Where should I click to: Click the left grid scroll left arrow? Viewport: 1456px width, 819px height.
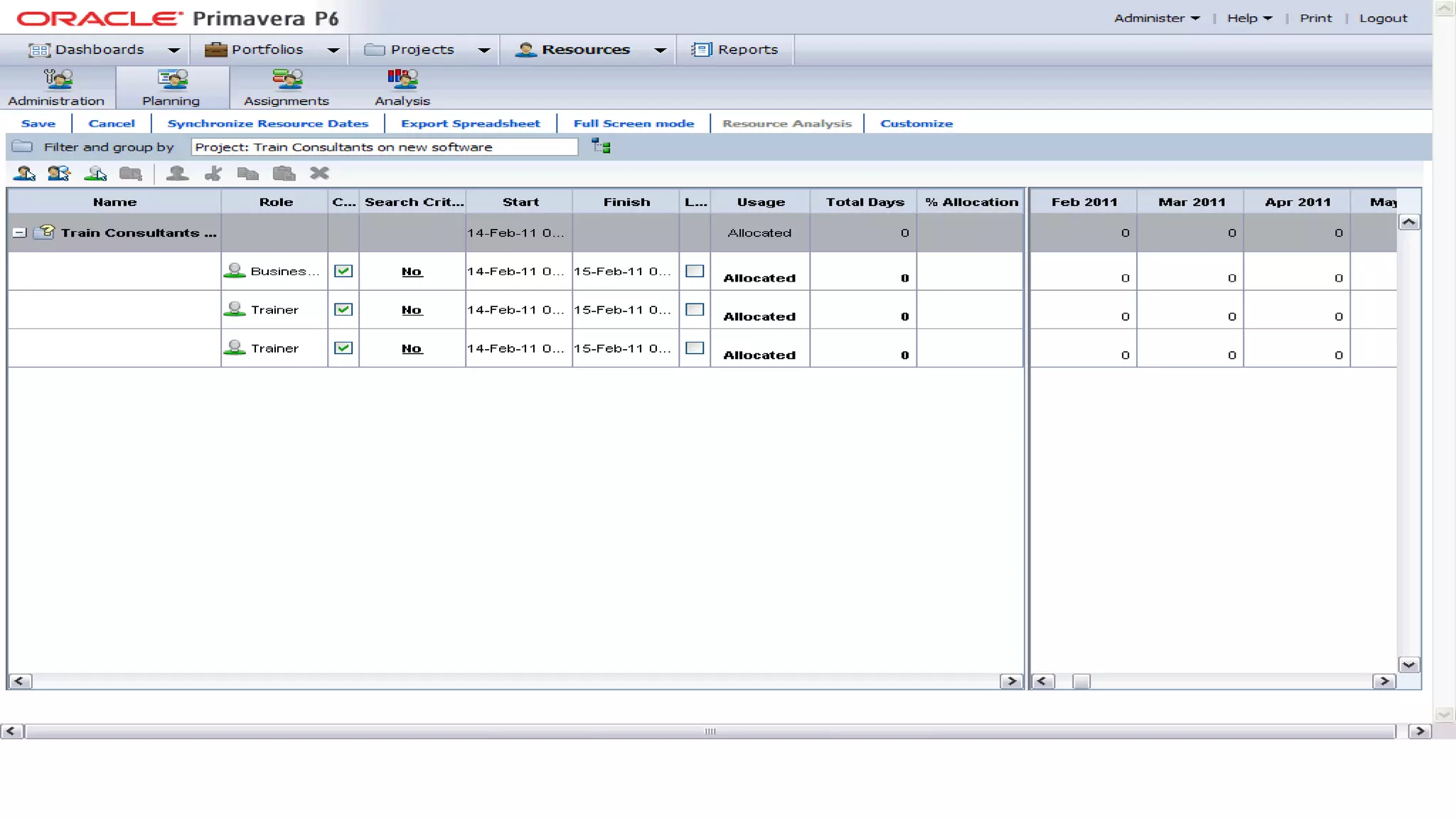(19, 681)
